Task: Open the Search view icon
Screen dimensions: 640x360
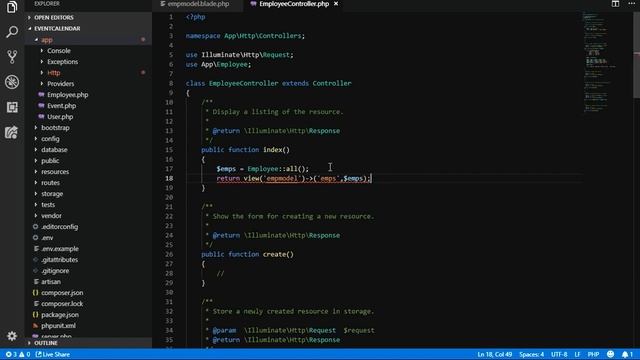Action: 12,31
